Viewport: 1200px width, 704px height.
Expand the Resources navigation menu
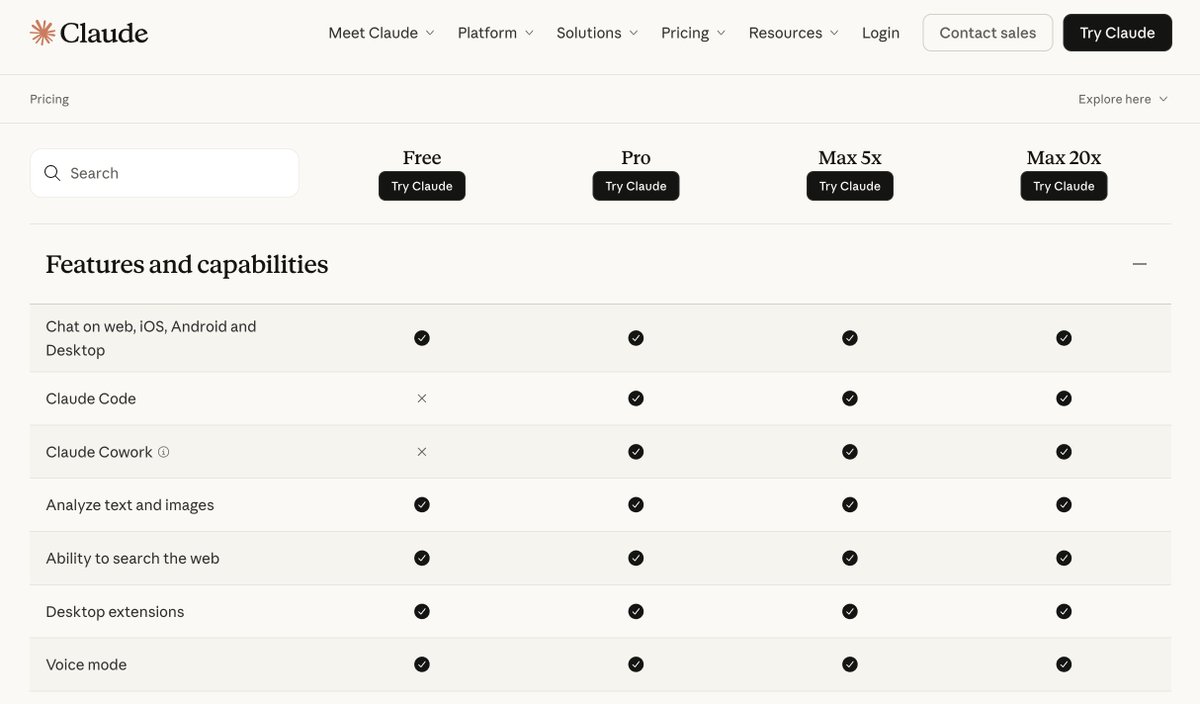point(794,33)
